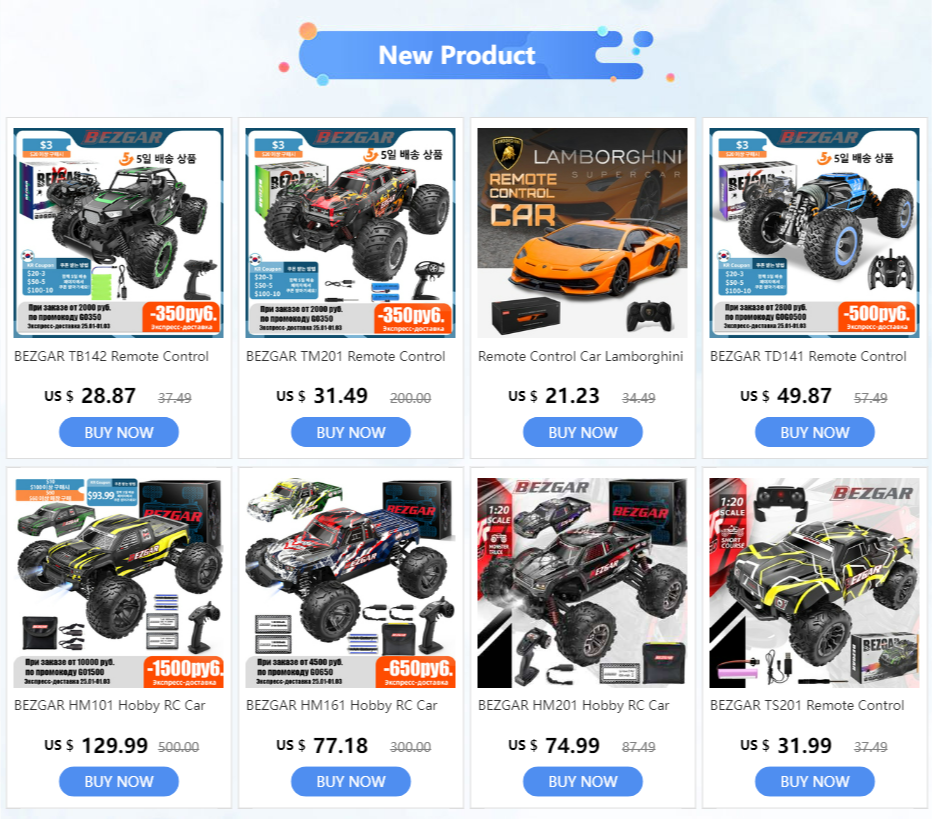Open the Remote Control Car Lamborghini title link

pos(581,357)
